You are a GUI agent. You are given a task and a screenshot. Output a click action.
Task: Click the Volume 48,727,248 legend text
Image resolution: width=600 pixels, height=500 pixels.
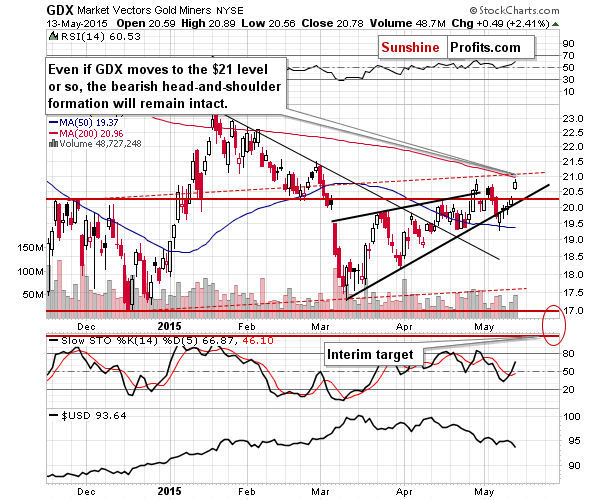click(100, 143)
